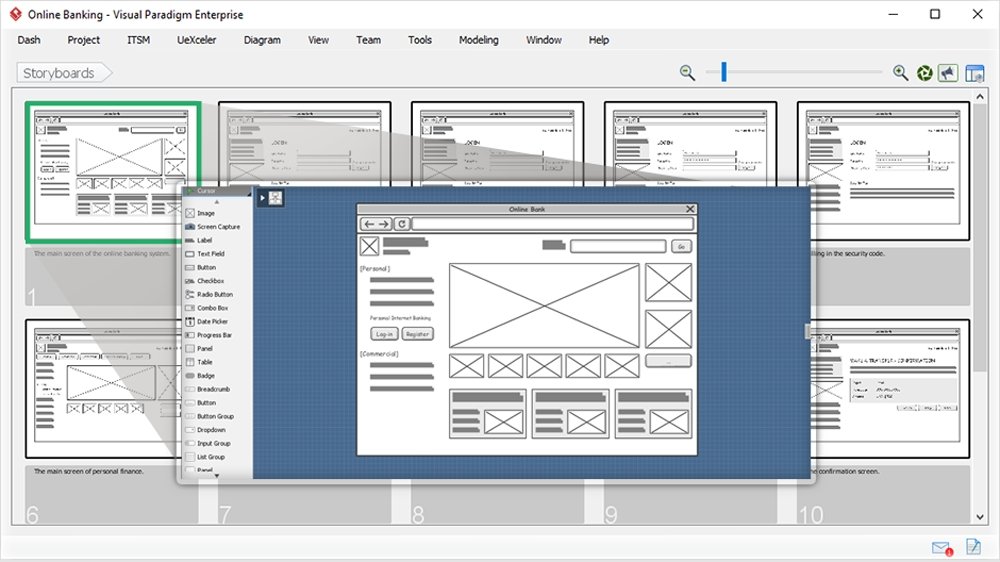Click the [Commercial] label in the wireframe
Screen dimensions: 1000x562
coord(379,353)
